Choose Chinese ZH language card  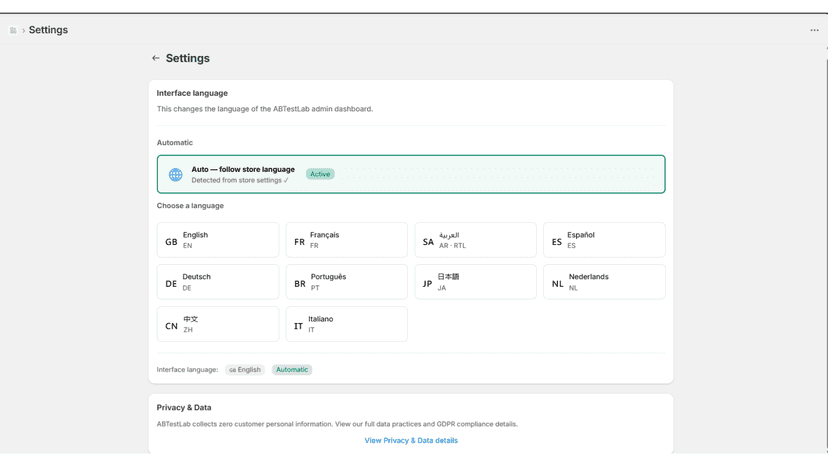tap(218, 324)
